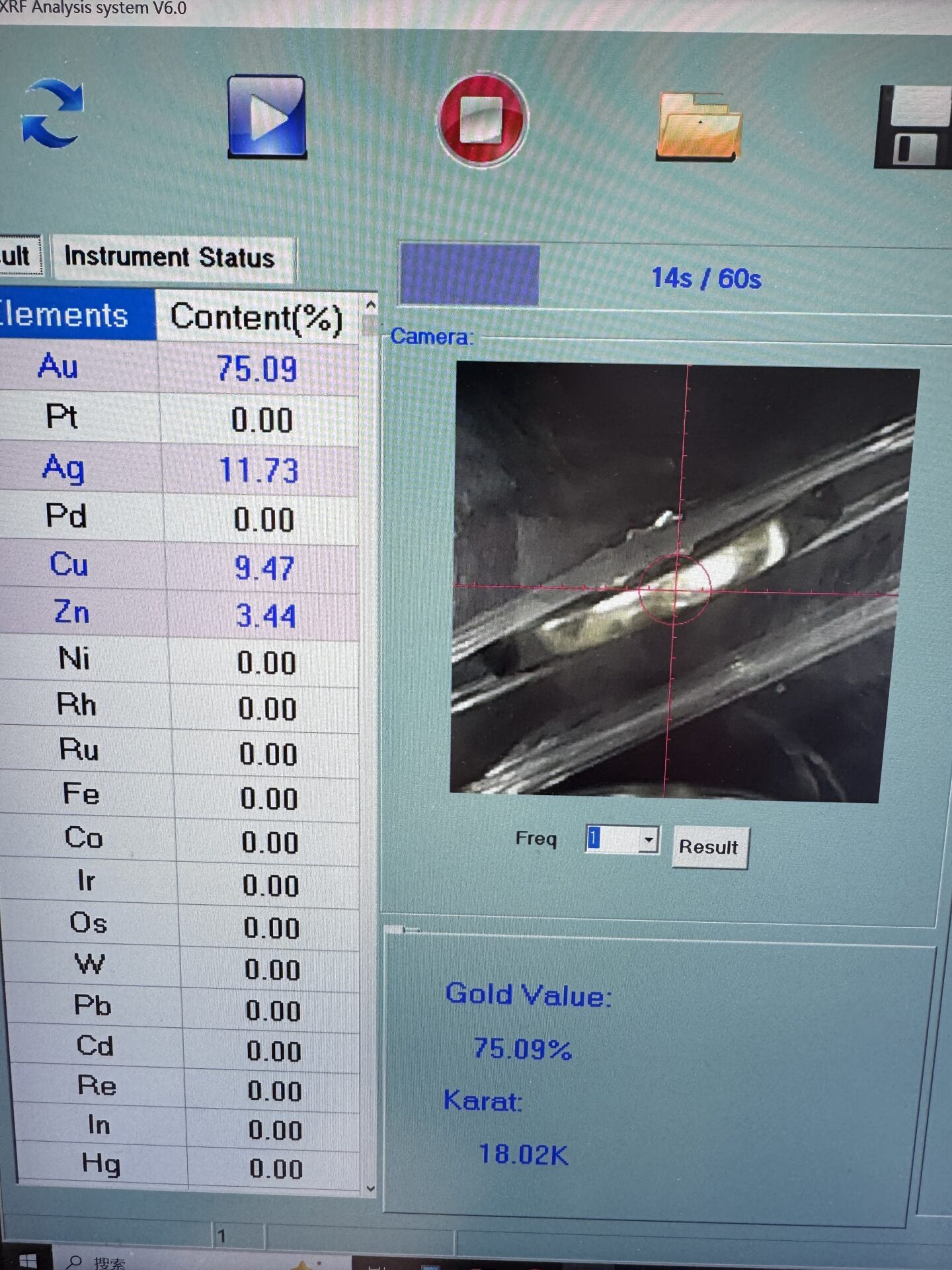Click the Karat 18.02K readout
This screenshot has height=1270, width=952.
pyautogui.click(x=523, y=1155)
